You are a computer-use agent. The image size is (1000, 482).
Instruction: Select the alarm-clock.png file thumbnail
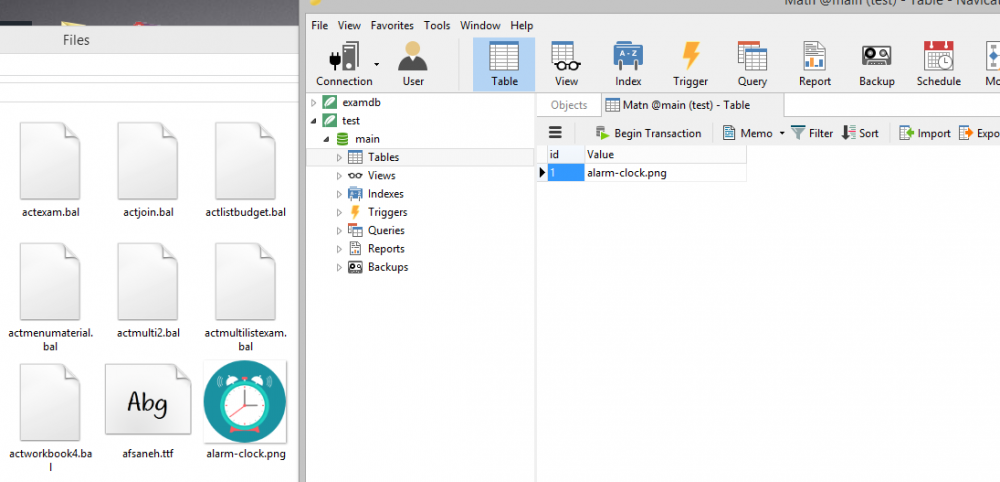click(245, 402)
